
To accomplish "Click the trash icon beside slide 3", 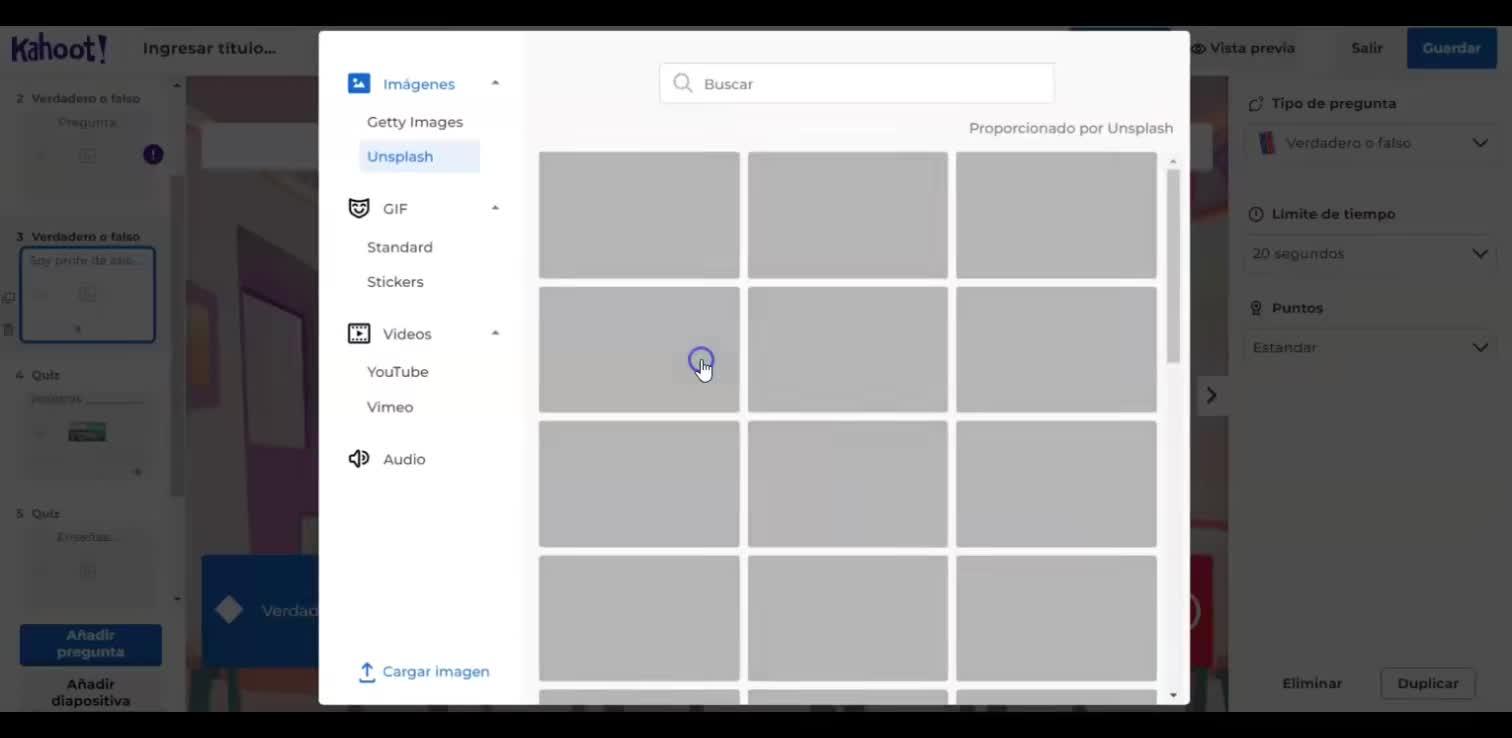I will [x=8, y=329].
